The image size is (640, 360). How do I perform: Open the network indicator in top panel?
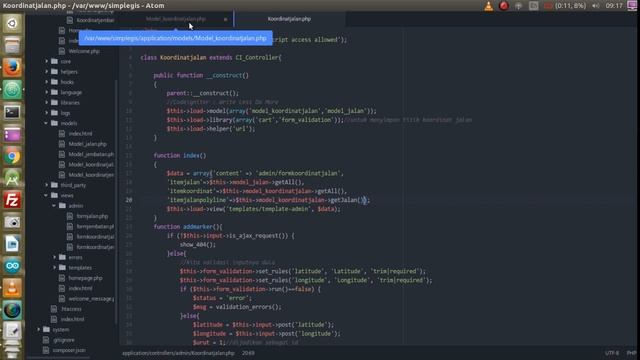pyautogui.click(x=518, y=6)
